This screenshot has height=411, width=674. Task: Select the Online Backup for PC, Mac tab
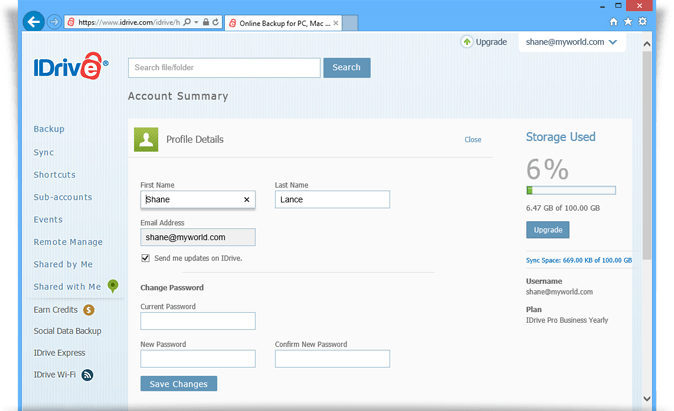283,23
